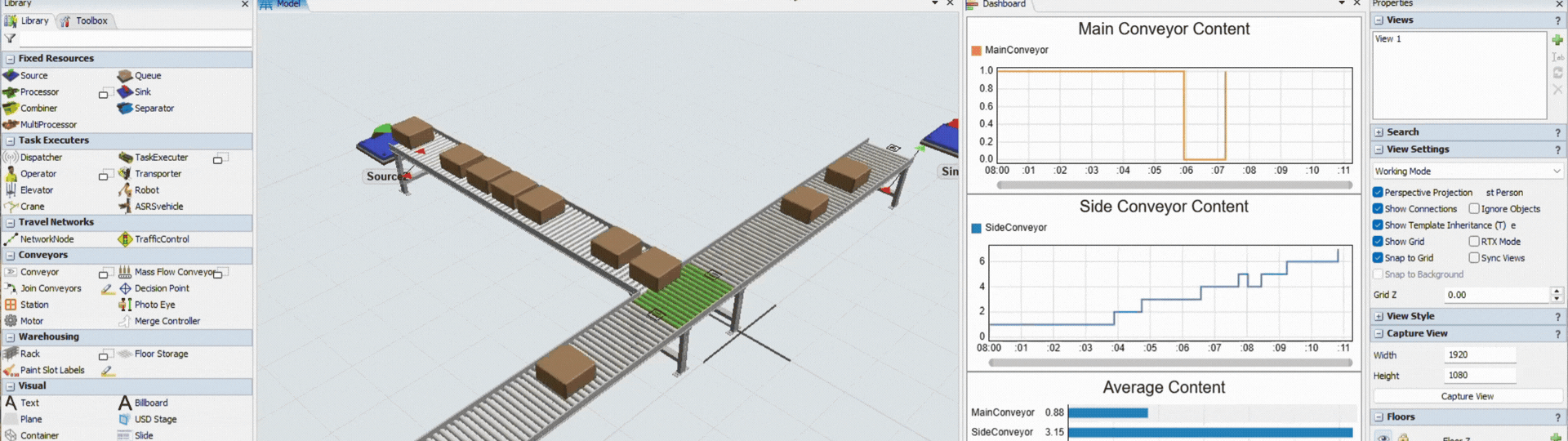This screenshot has width=1568, height=441.
Task: Pick the TaskExecuter library item
Action: (154, 158)
